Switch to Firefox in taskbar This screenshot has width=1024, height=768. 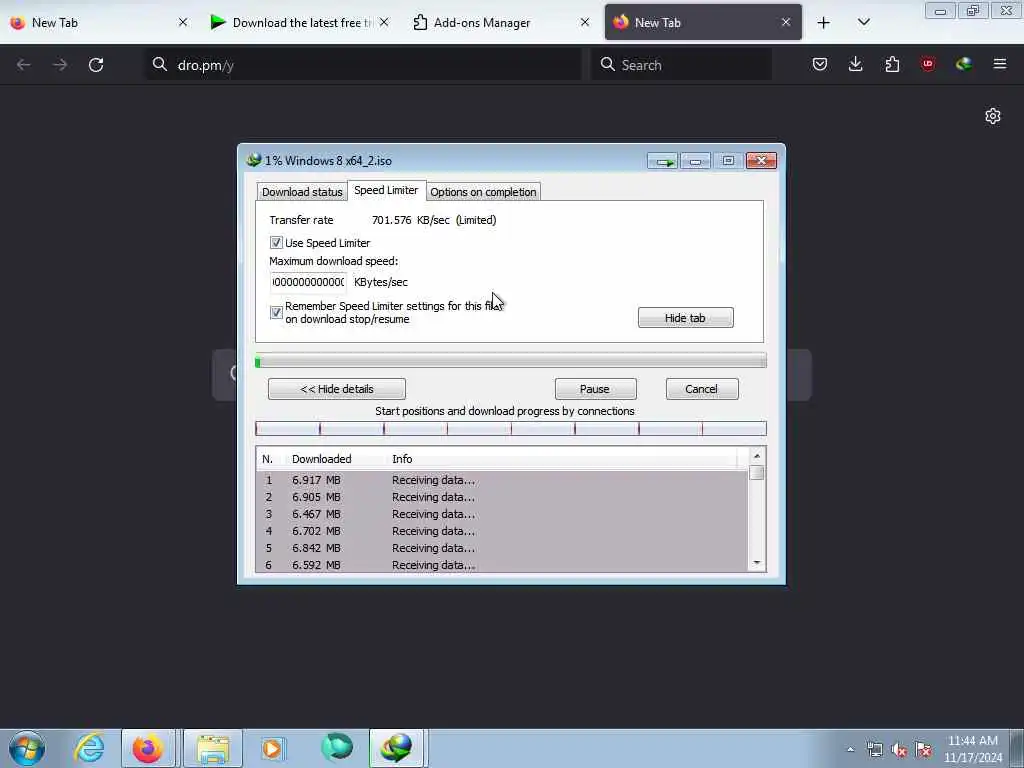pos(148,748)
